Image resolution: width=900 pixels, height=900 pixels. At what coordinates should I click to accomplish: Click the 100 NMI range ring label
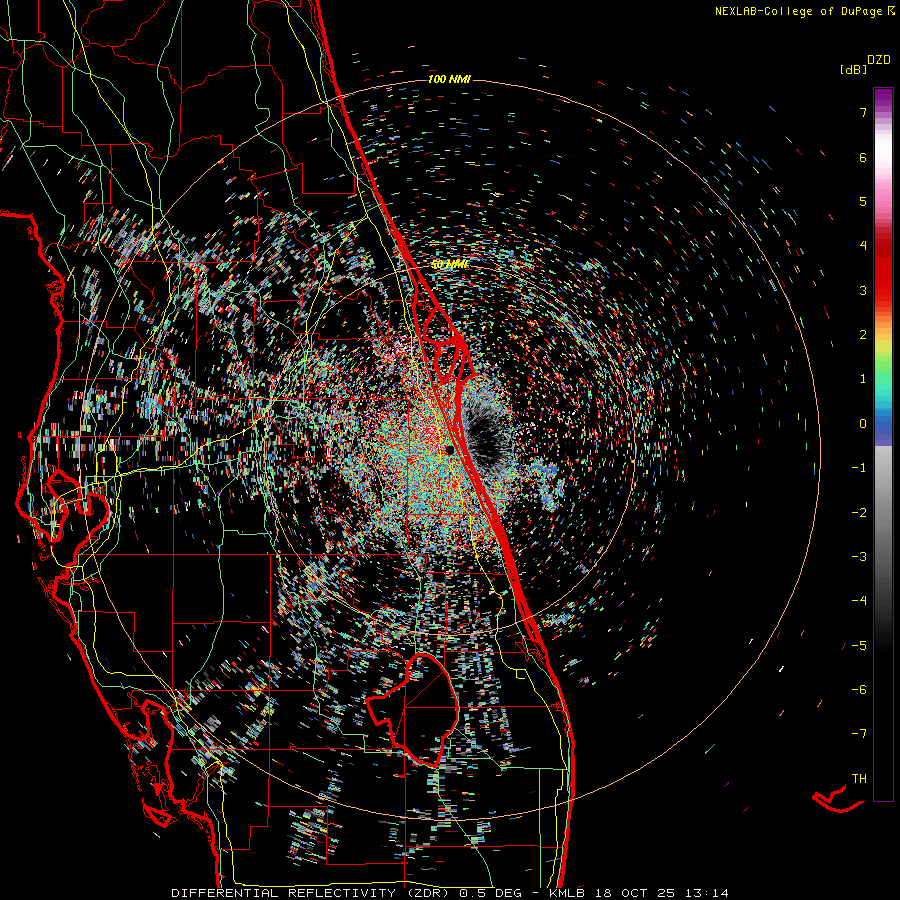click(x=449, y=79)
